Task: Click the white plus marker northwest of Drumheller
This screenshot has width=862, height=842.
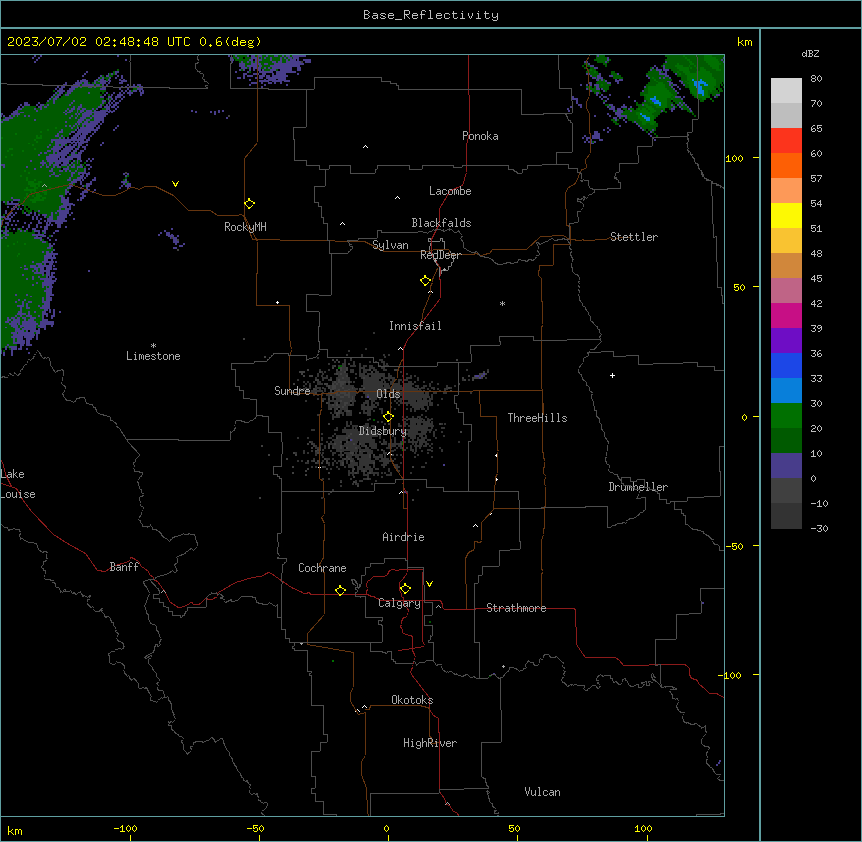Action: (612, 375)
